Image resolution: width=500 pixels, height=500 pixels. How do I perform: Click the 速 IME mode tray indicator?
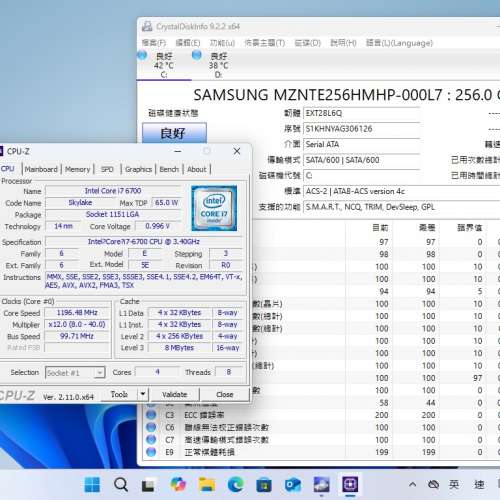(479, 484)
